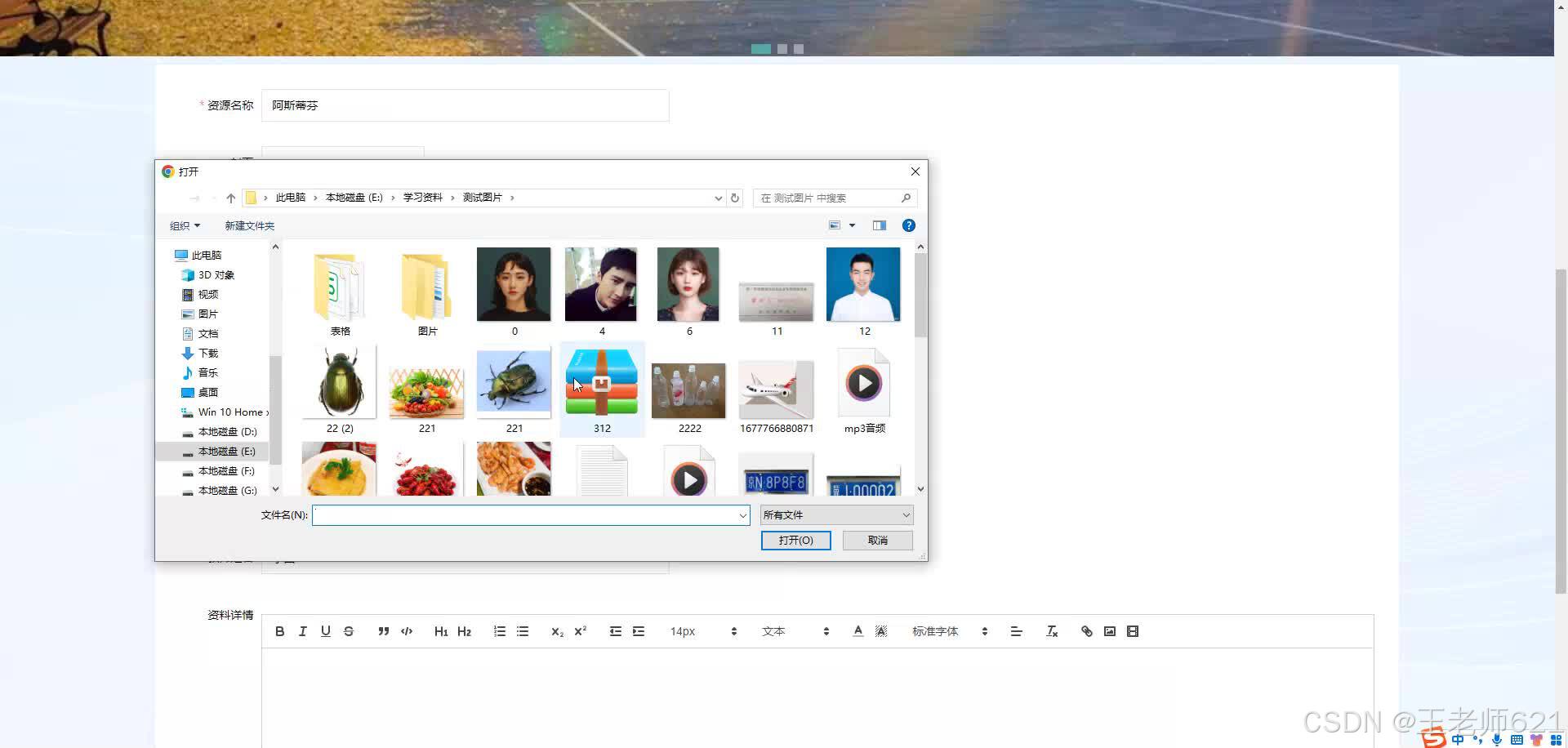Screen dimensions: 1568x748
Task: Increase the indent level
Action: point(639,631)
